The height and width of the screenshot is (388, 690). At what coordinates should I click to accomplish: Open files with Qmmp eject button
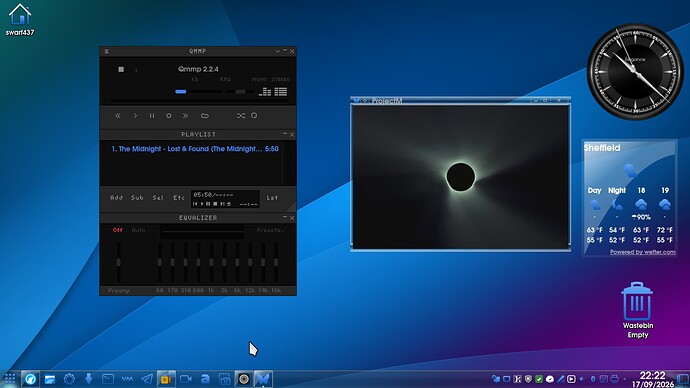[x=205, y=116]
